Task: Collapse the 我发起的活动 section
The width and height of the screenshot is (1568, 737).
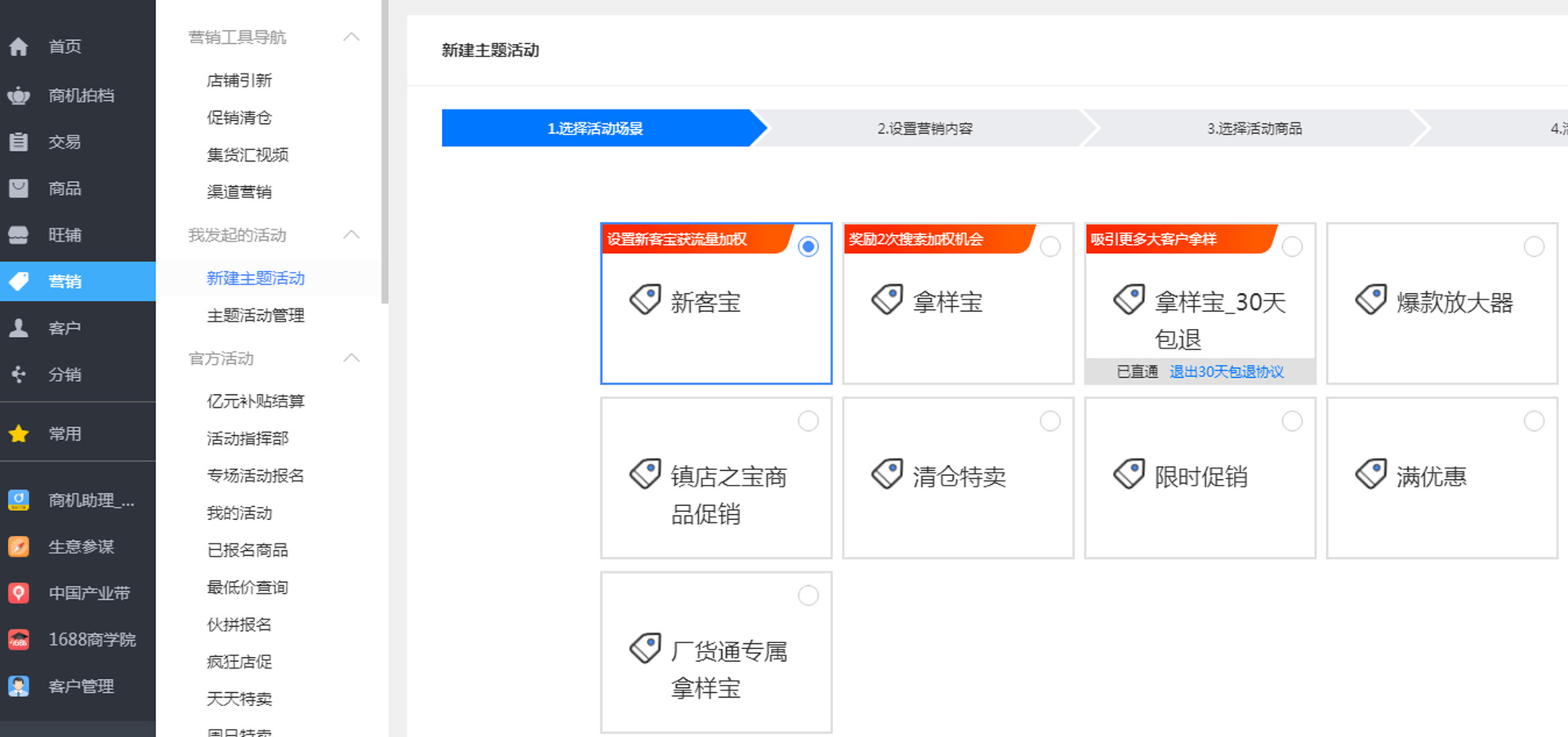Action: [x=352, y=235]
